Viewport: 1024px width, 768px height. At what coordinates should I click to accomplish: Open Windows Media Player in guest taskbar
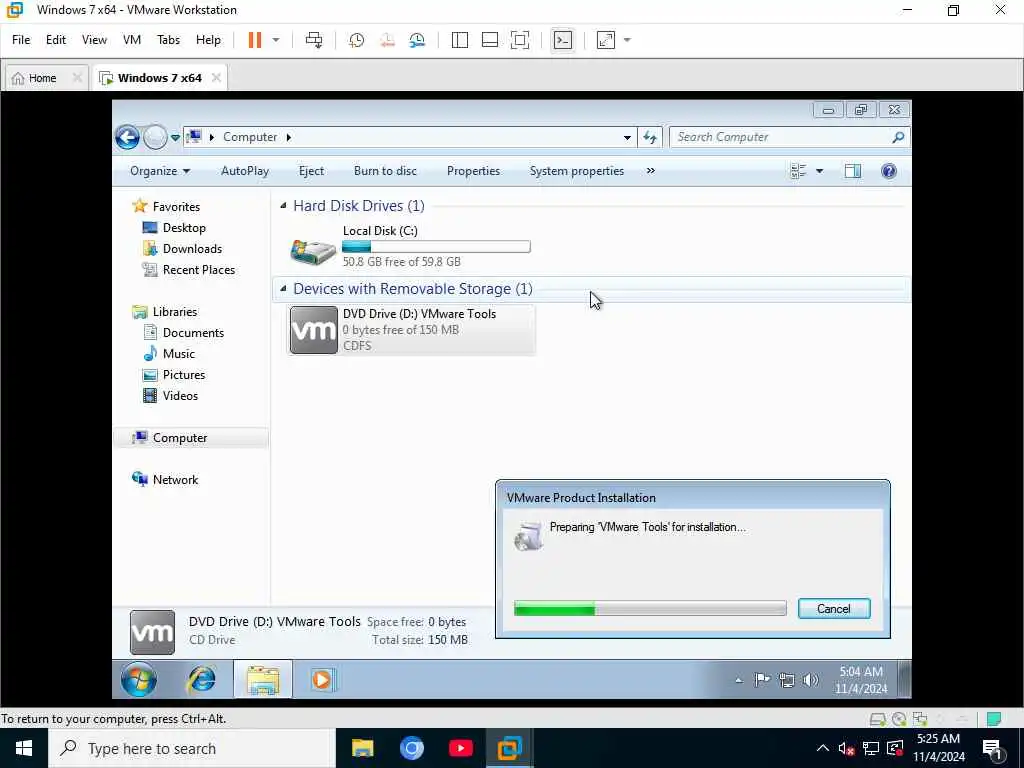(x=323, y=680)
